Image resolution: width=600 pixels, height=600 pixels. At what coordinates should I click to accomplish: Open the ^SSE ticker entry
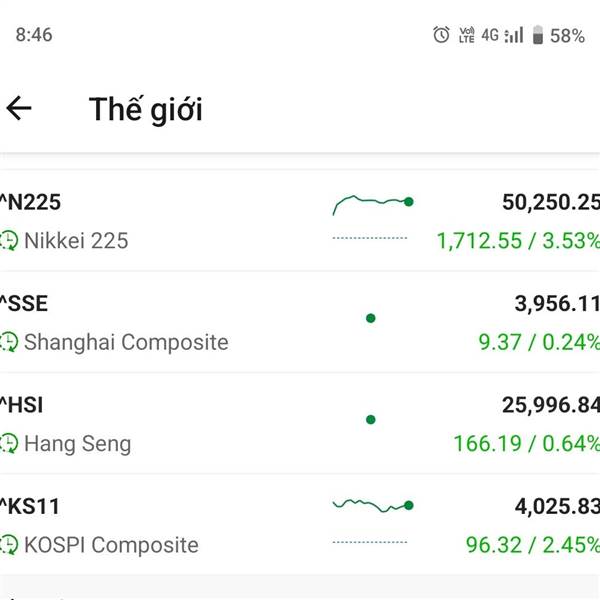[x=25, y=304]
